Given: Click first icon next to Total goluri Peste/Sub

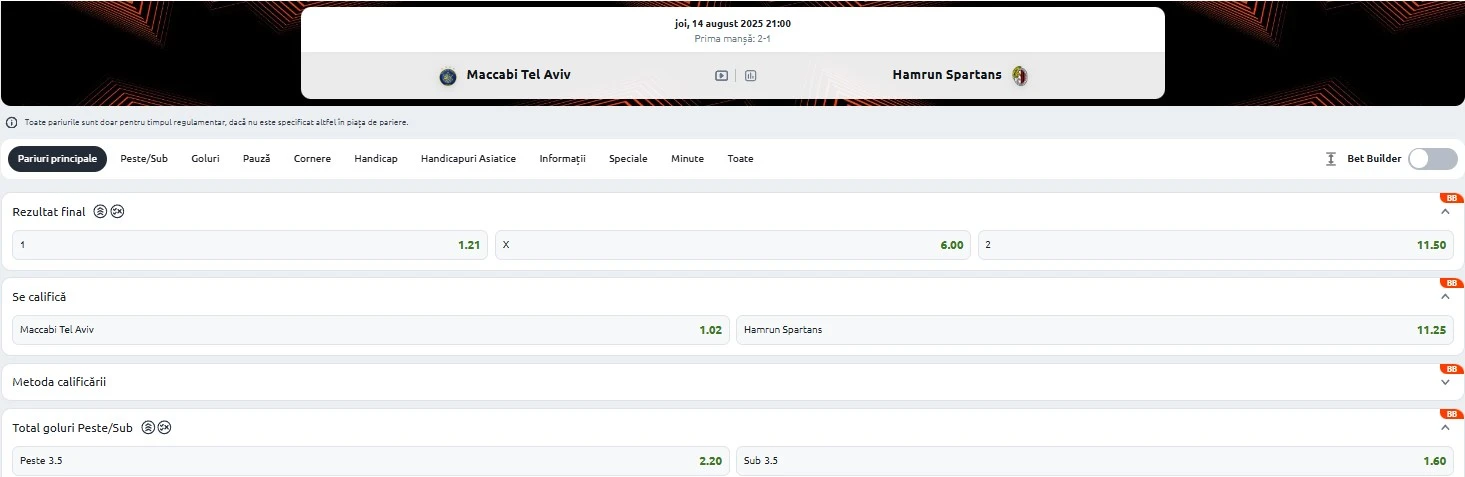Looking at the screenshot, I should pyautogui.click(x=148, y=427).
